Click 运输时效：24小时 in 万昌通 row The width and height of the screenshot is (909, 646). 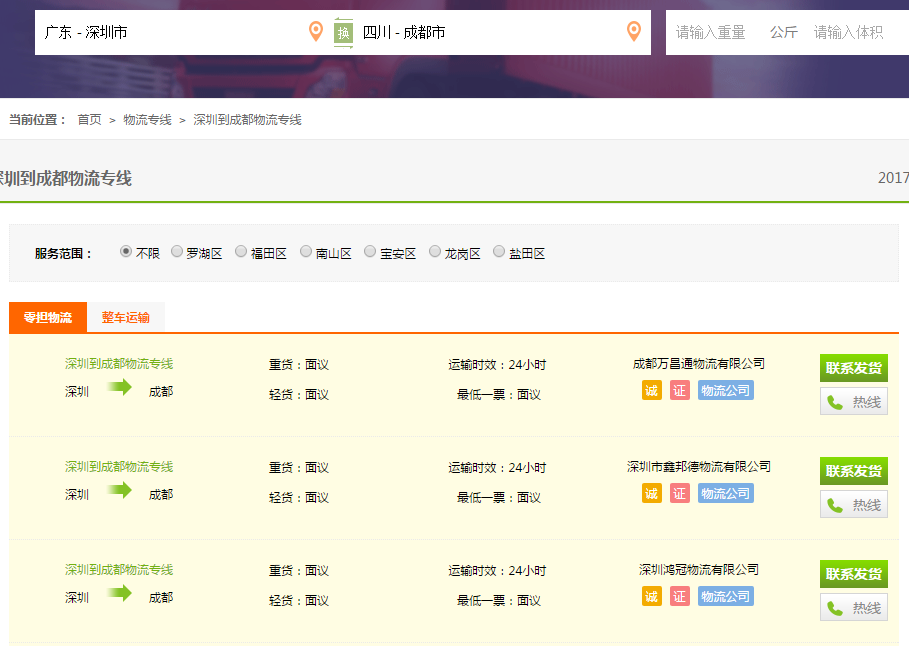click(497, 365)
